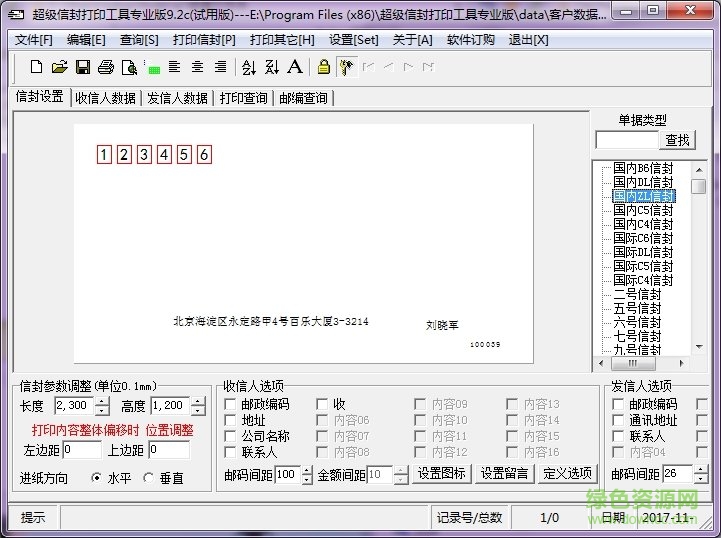Select 国际C6信封 in the envelope type list
This screenshot has width=721, height=538.
(x=642, y=238)
